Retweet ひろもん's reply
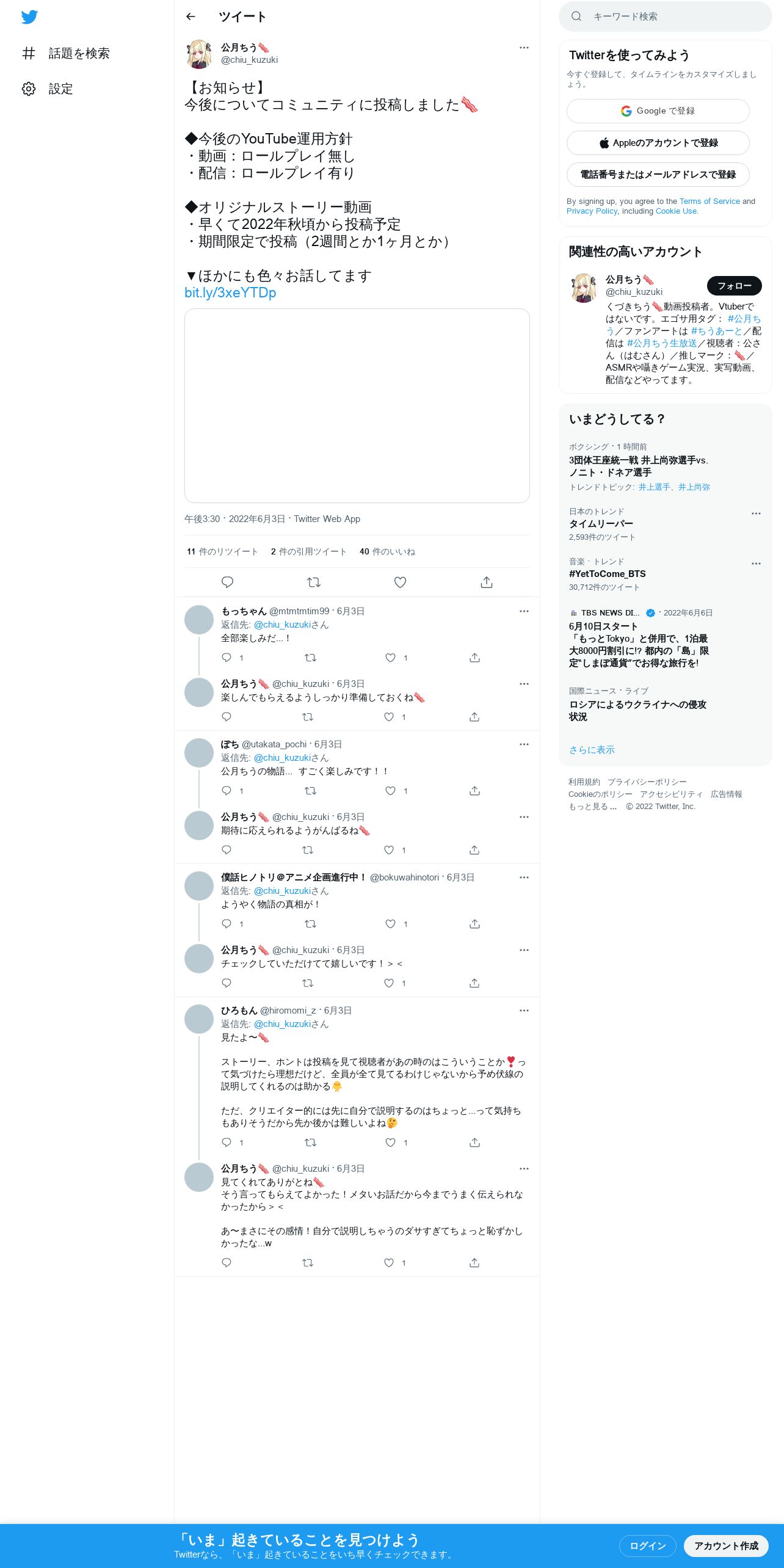The image size is (784, 1568). coord(310,1142)
